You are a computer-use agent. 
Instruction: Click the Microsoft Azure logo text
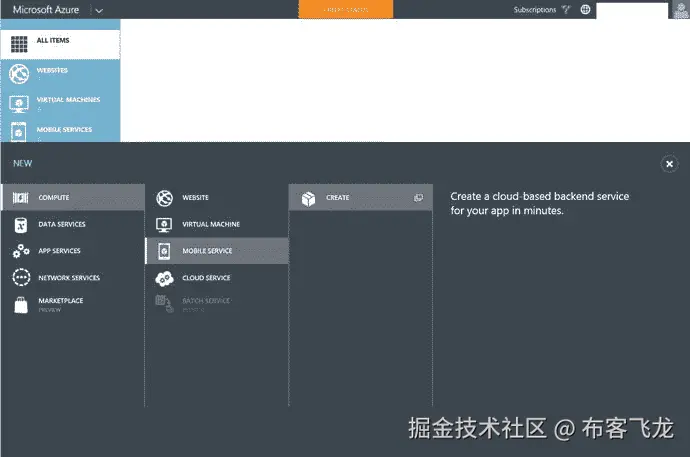46,10
